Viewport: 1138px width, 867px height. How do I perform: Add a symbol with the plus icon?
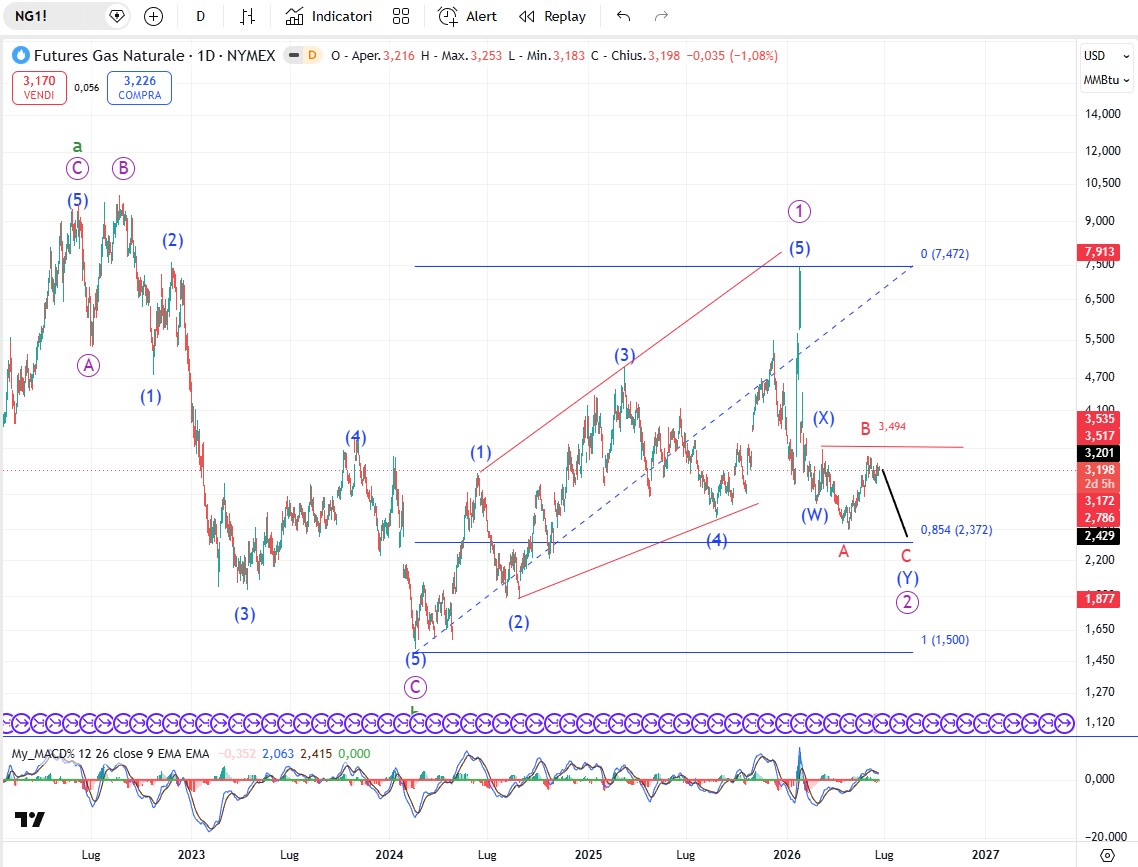click(153, 16)
